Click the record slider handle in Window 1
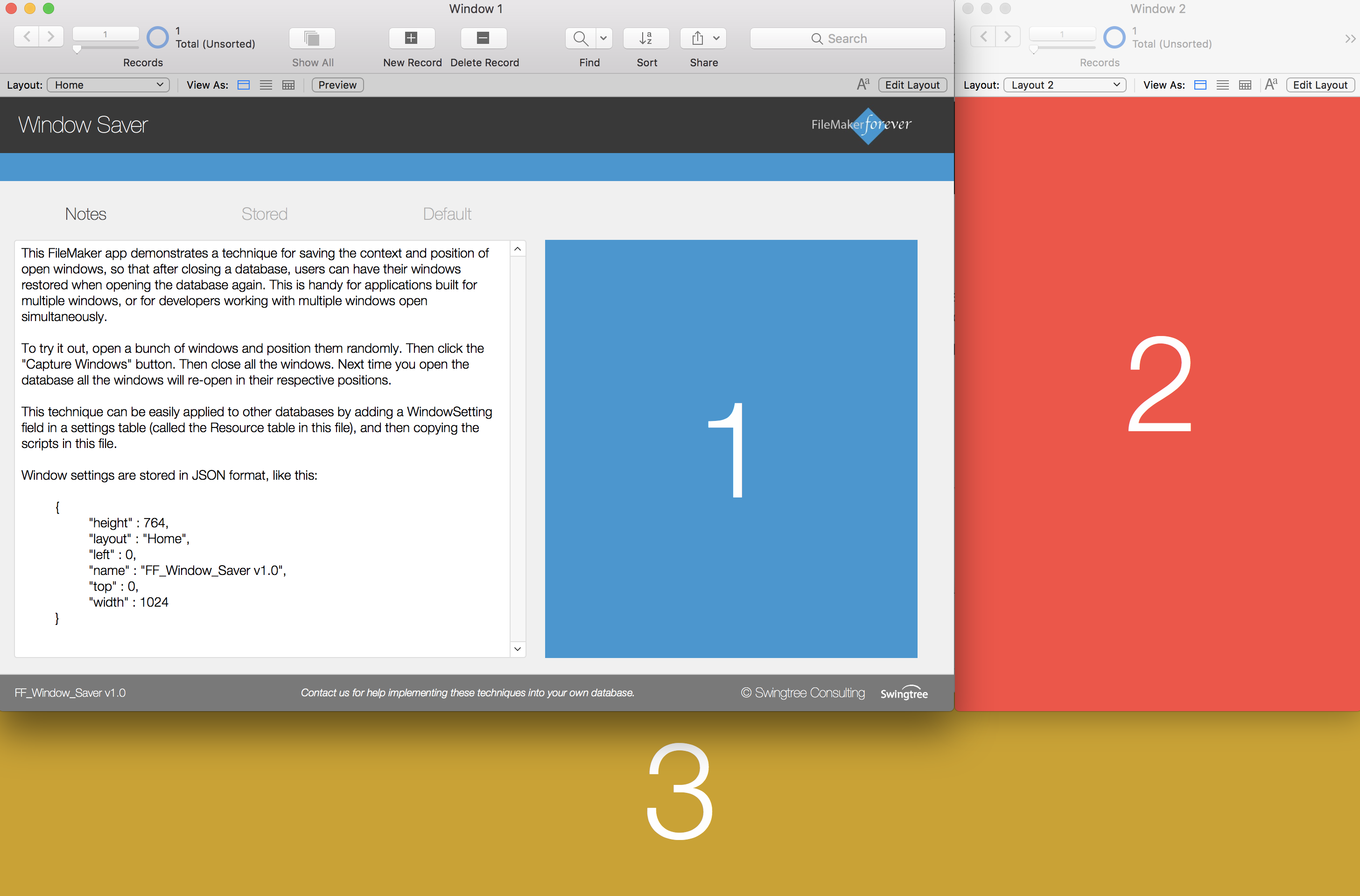Viewport: 1360px width, 896px height. point(77,49)
